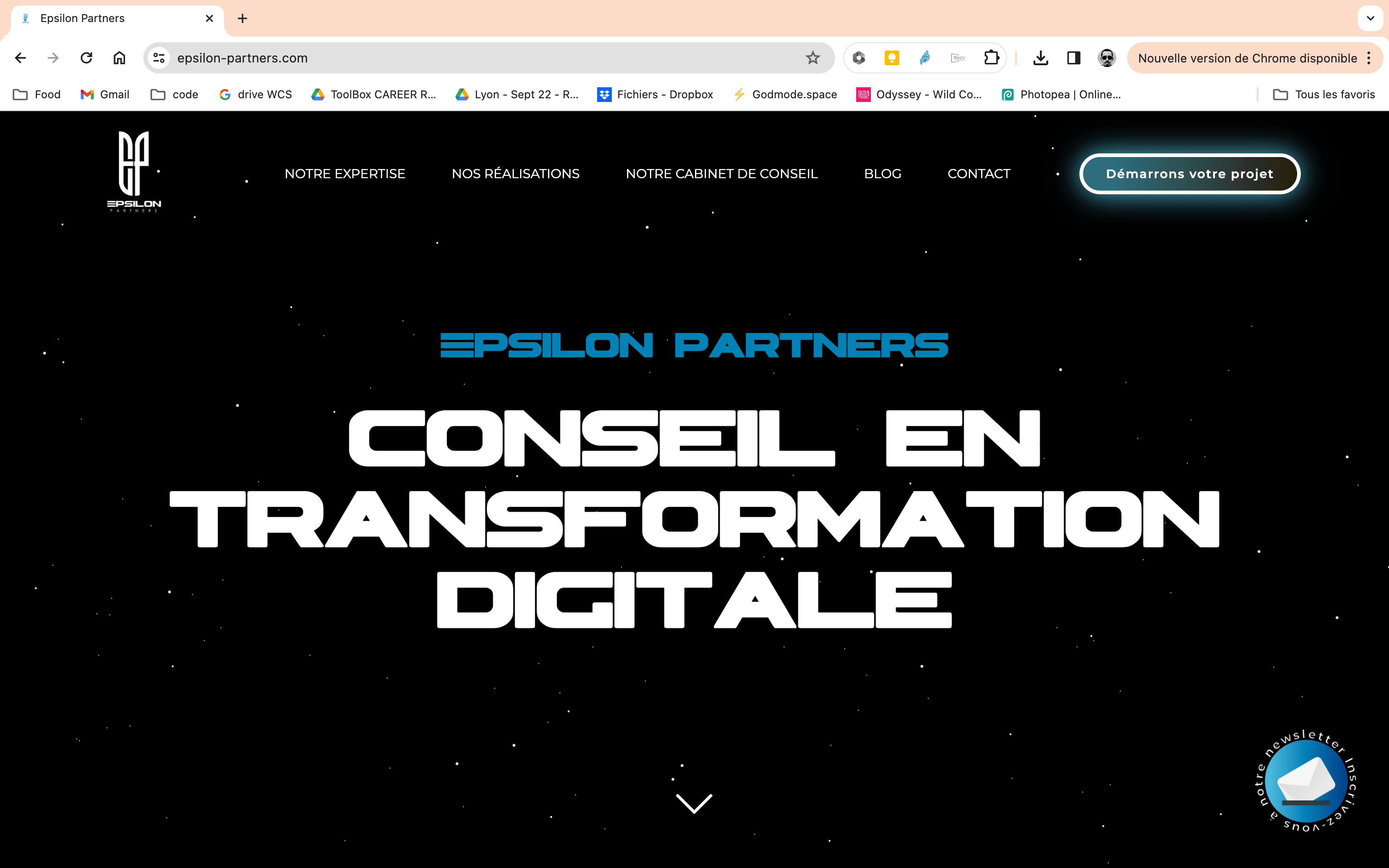Open the Chrome three-dot menu

tap(1369, 58)
